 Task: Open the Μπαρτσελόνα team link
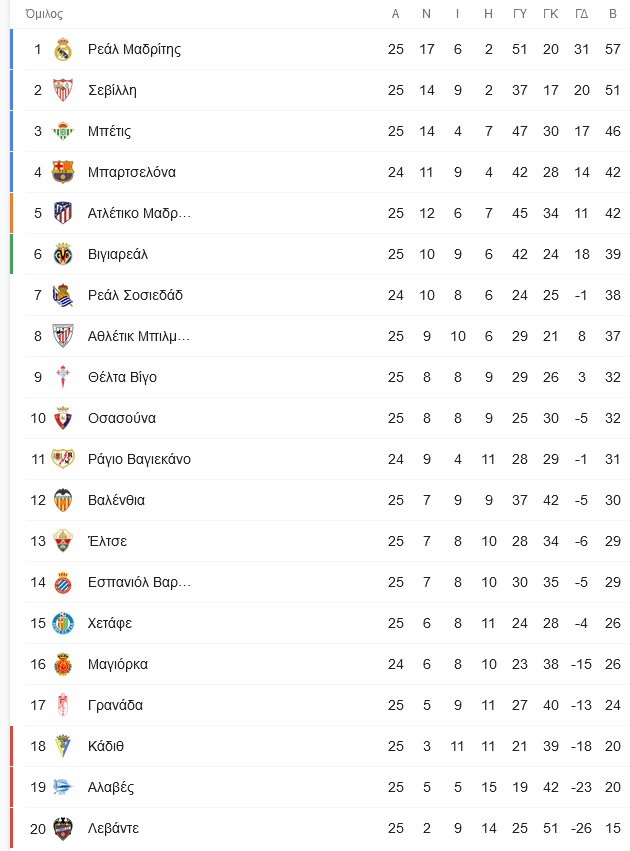[131, 172]
